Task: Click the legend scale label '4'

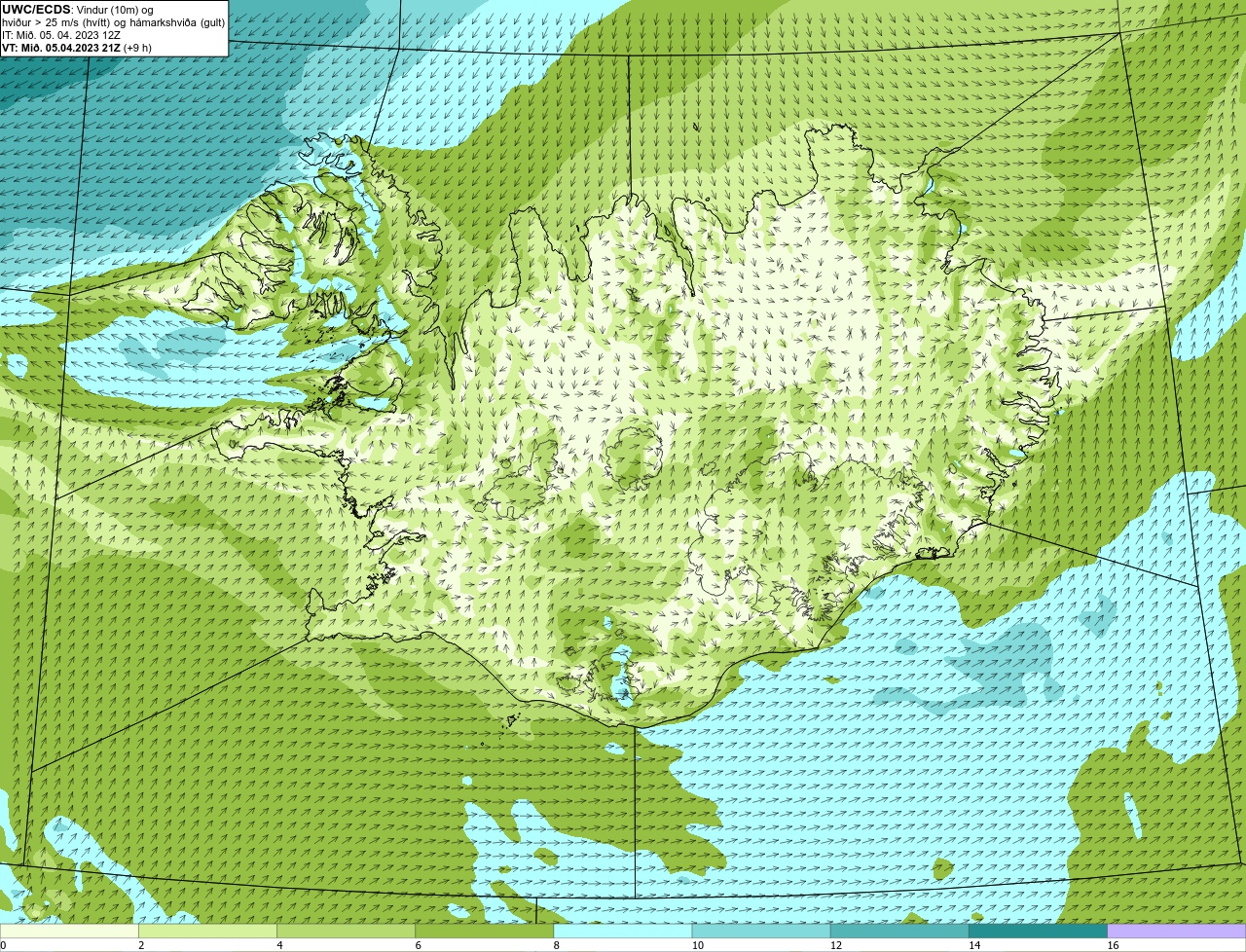Action: (279, 945)
